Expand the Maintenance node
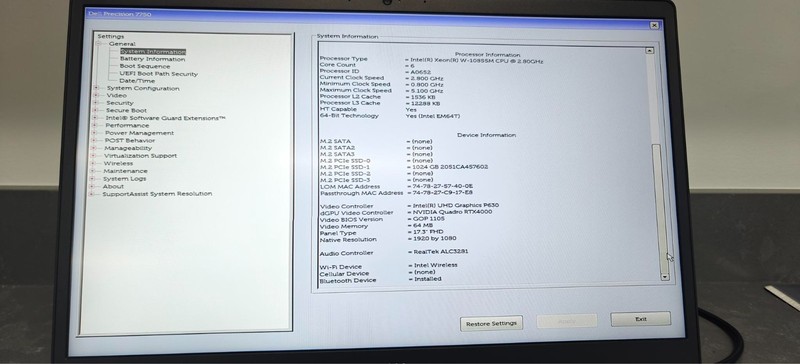800x364 pixels. click(x=92, y=171)
